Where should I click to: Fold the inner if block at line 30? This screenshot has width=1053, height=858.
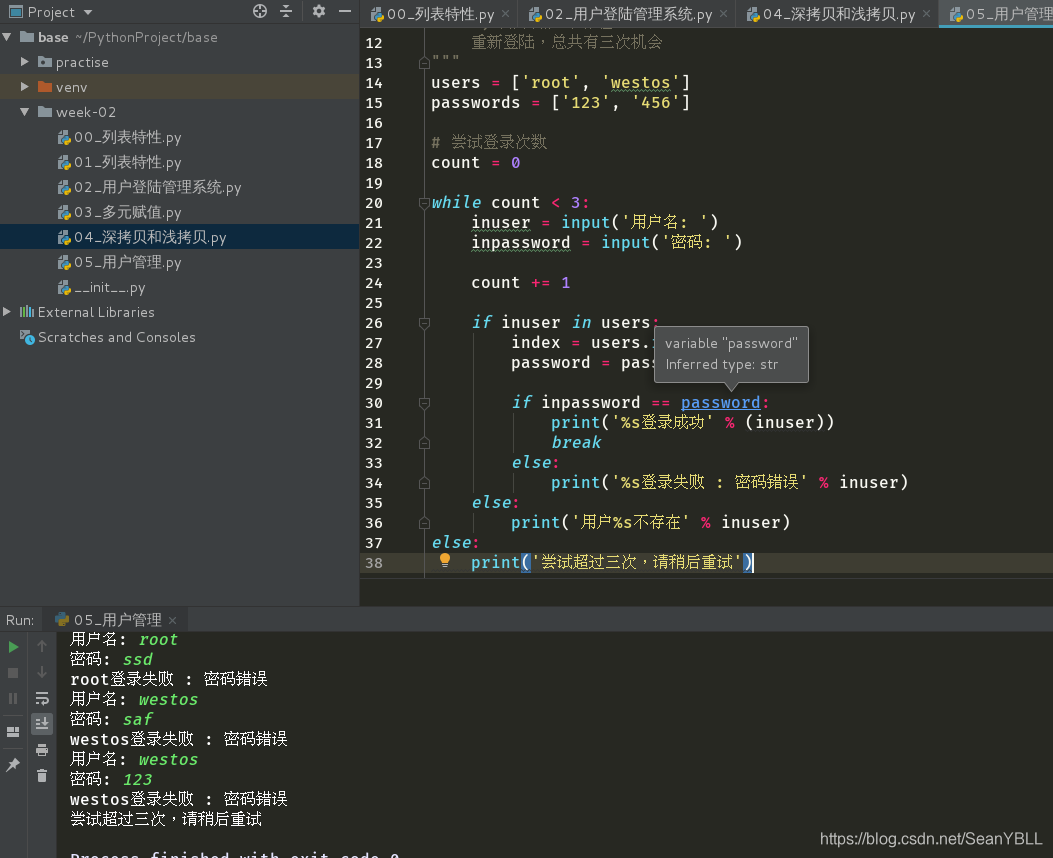(x=424, y=403)
